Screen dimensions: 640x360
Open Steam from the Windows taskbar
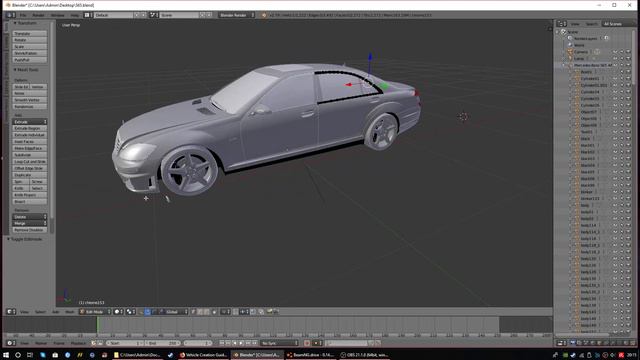tap(170, 355)
